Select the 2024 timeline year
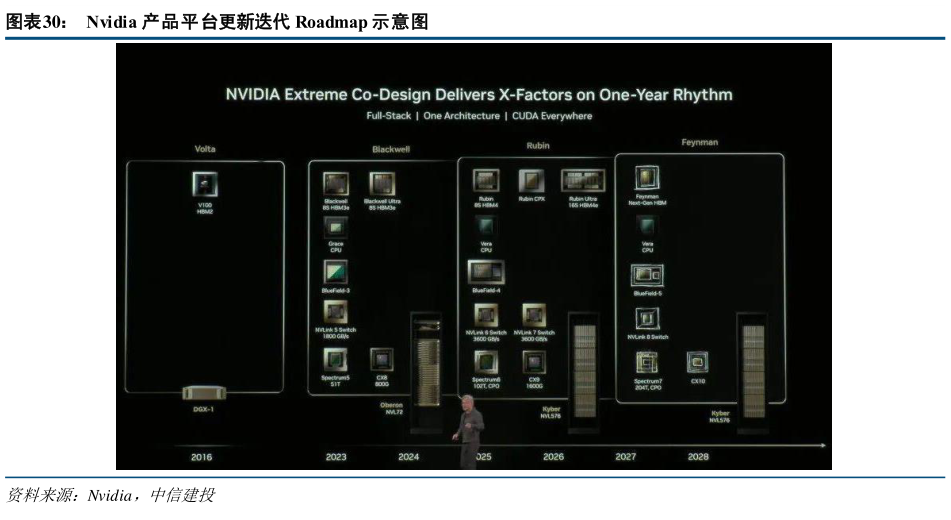951x520 pixels. point(409,457)
